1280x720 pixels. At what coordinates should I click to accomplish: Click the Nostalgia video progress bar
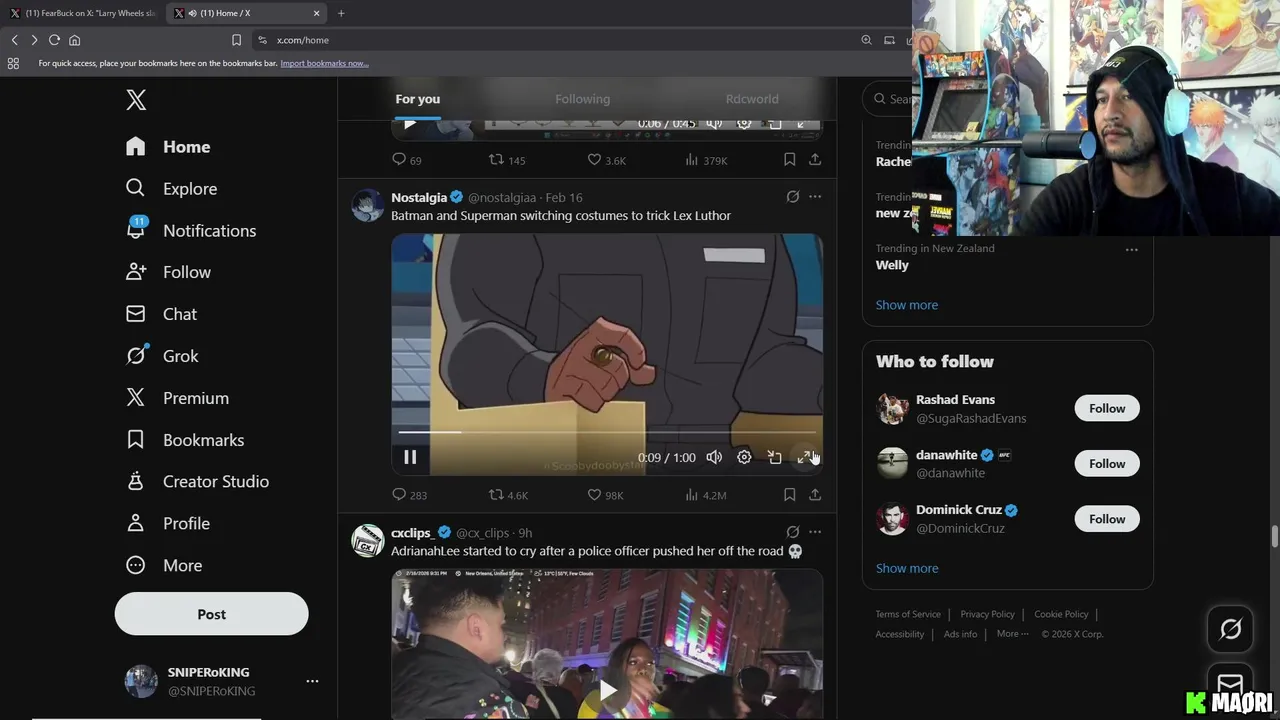[x=607, y=432]
